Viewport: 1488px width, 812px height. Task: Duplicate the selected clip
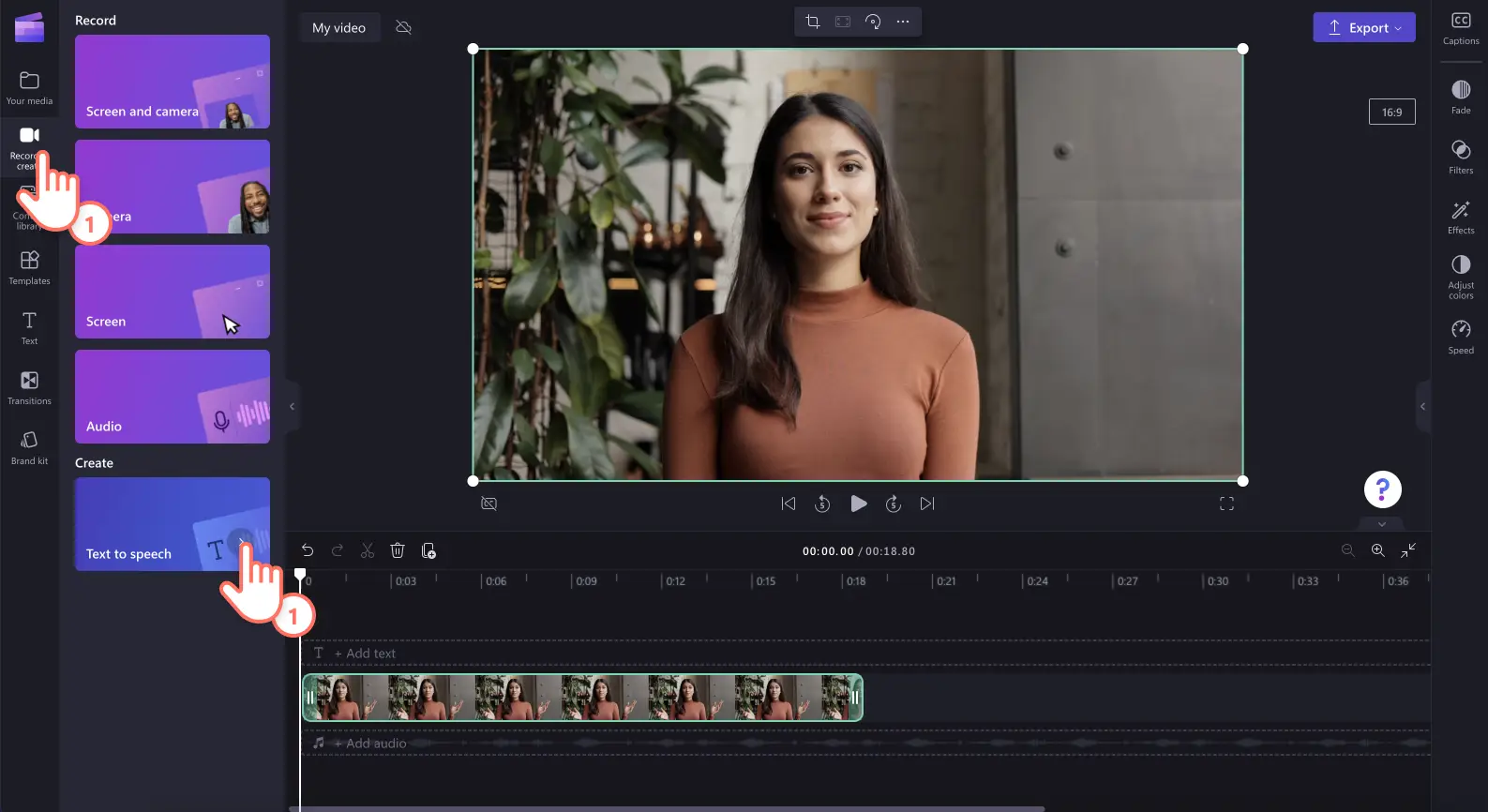pyautogui.click(x=428, y=550)
